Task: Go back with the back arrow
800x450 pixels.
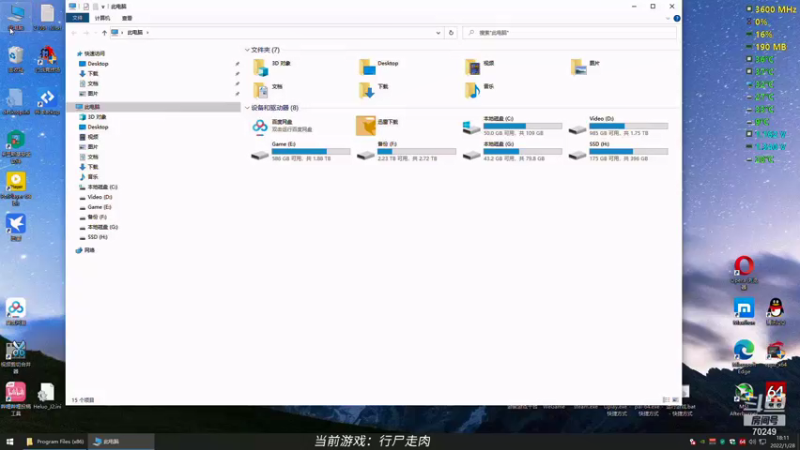Action: point(74,33)
